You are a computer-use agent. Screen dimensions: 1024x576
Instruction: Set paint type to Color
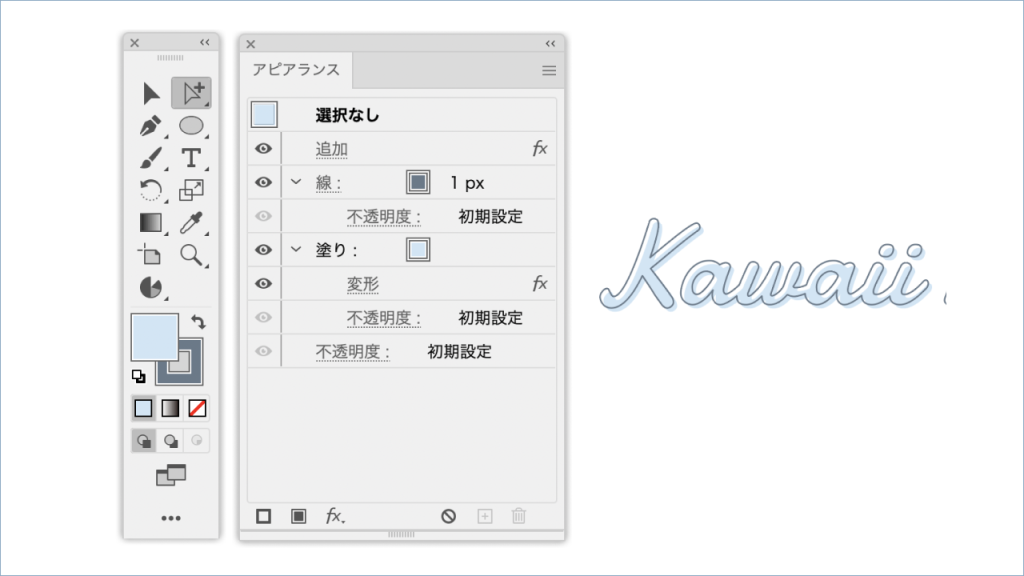[x=143, y=408]
